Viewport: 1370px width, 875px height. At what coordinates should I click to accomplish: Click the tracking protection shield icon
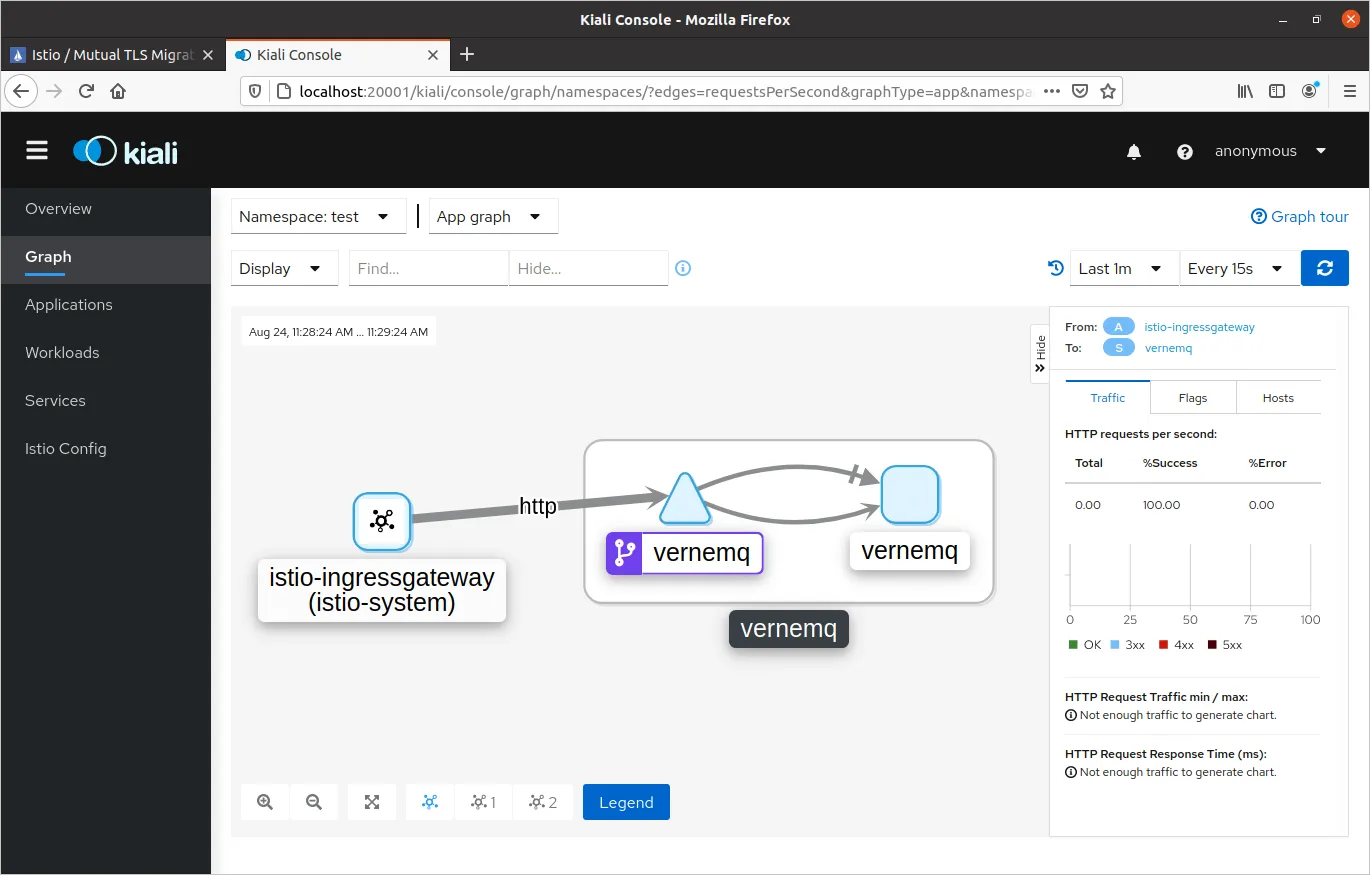click(x=255, y=91)
